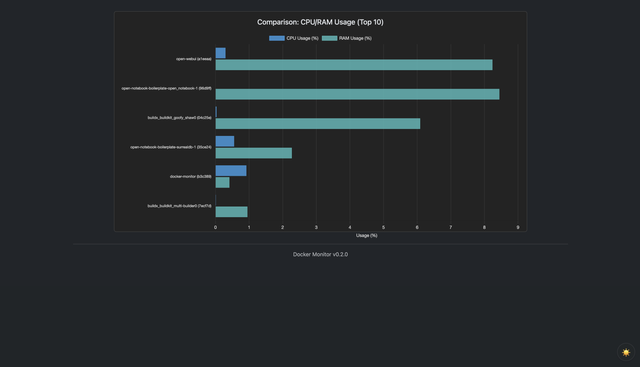Viewport: 640px width, 367px height.
Task: Click the x-axis tick label 7
Action: 451,227
